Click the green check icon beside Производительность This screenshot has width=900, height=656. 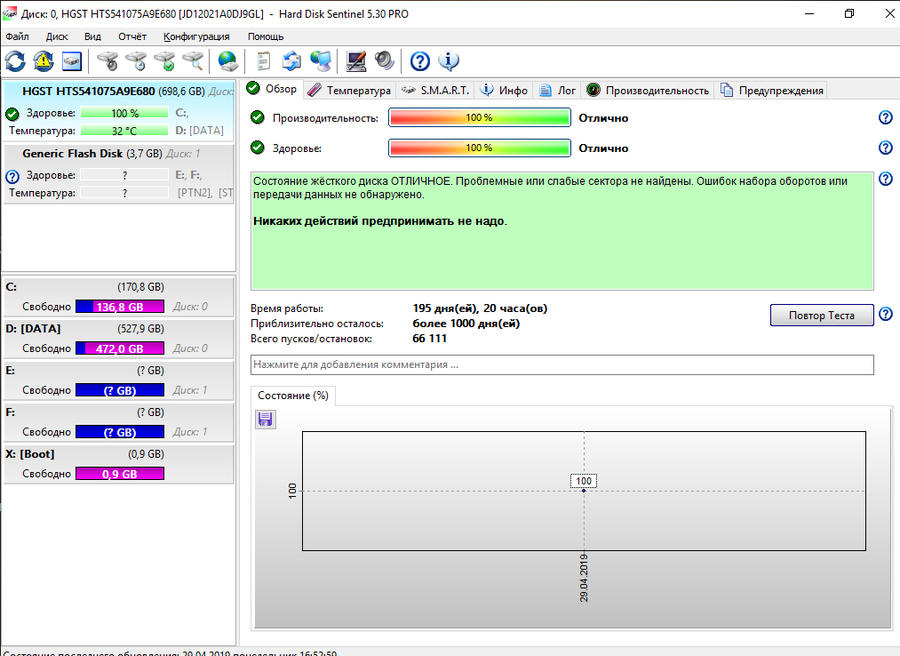[x=257, y=118]
